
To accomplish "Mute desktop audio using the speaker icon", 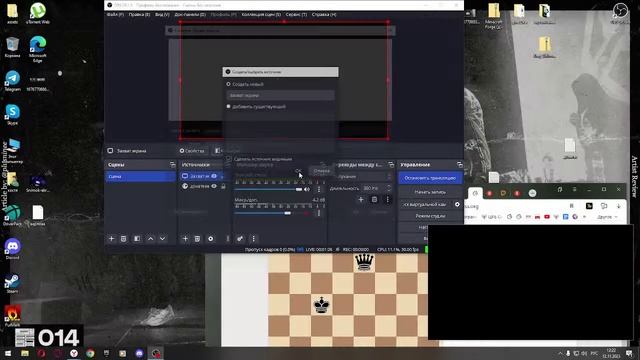I will pyautogui.click(x=307, y=189).
